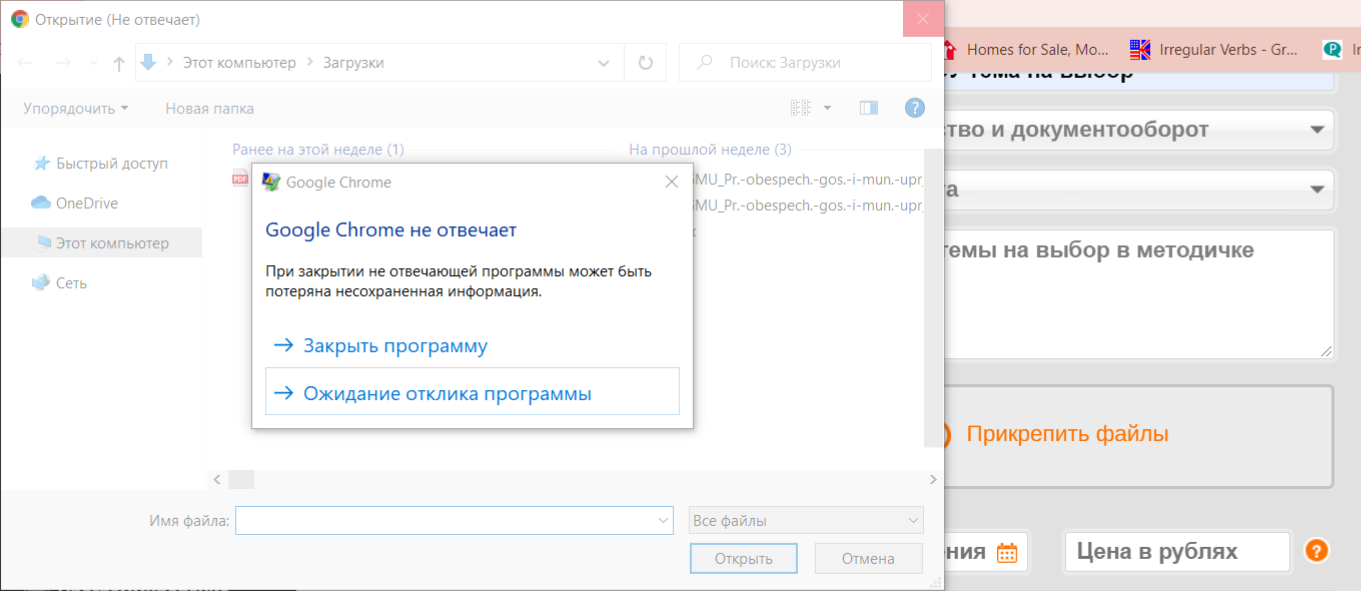
Task: Change the file view layout icon
Action: pos(801,108)
